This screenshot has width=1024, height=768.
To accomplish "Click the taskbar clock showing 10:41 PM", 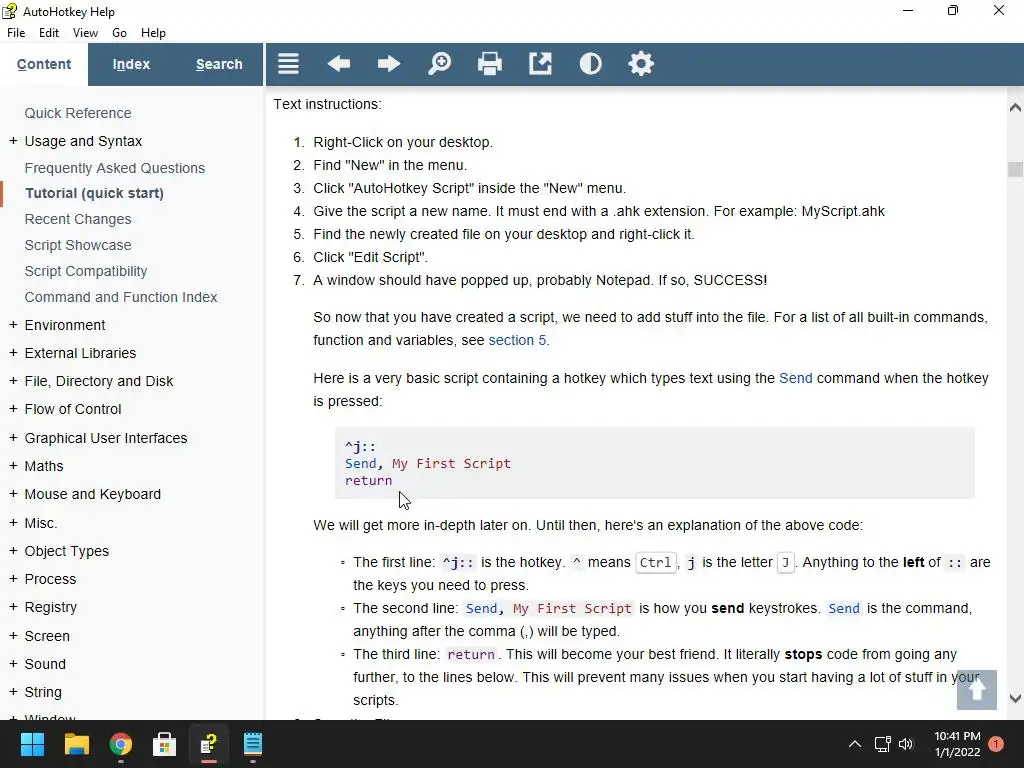I will [x=957, y=744].
